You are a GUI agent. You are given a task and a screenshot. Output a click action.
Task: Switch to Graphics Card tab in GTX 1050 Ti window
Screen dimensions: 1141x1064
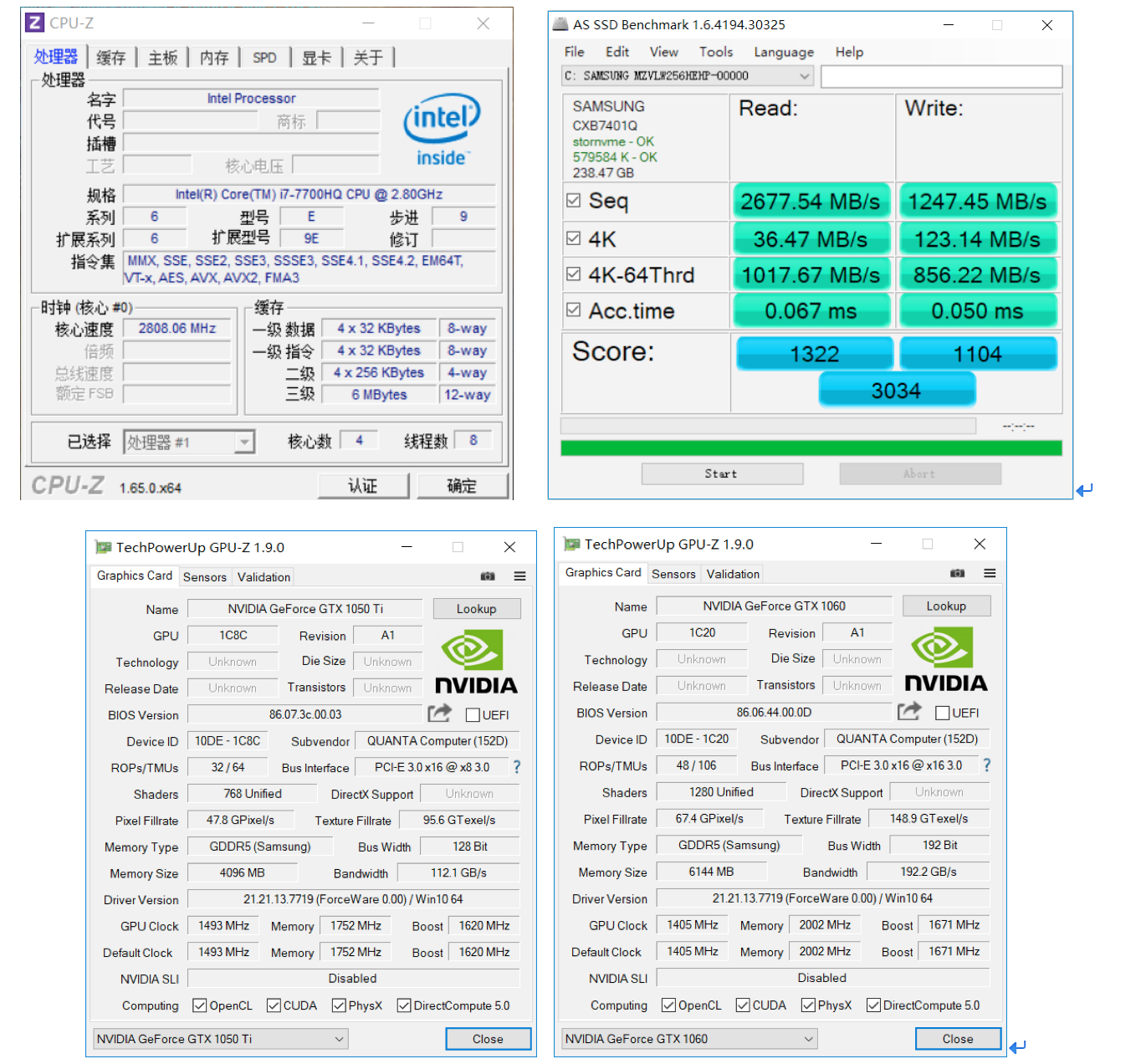[134, 575]
